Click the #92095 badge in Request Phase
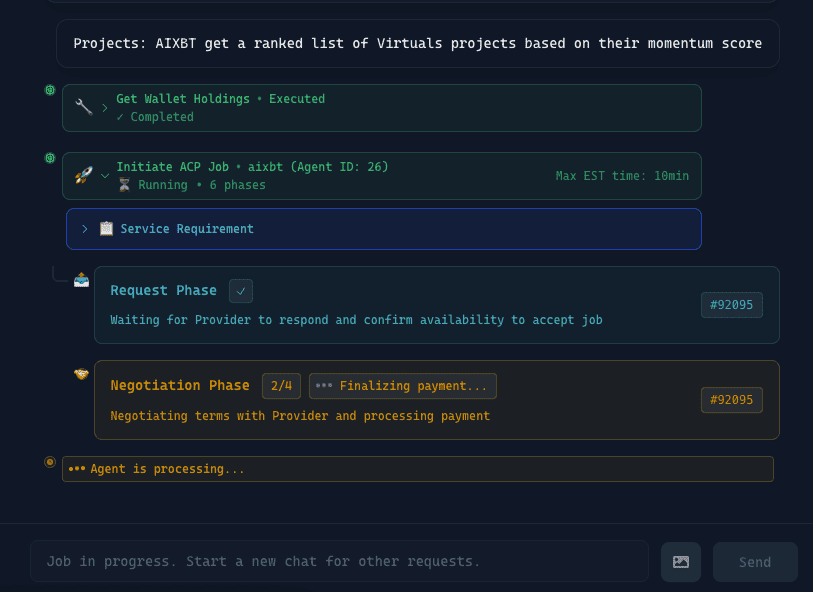The height and width of the screenshot is (592, 813). pyautogui.click(x=731, y=305)
